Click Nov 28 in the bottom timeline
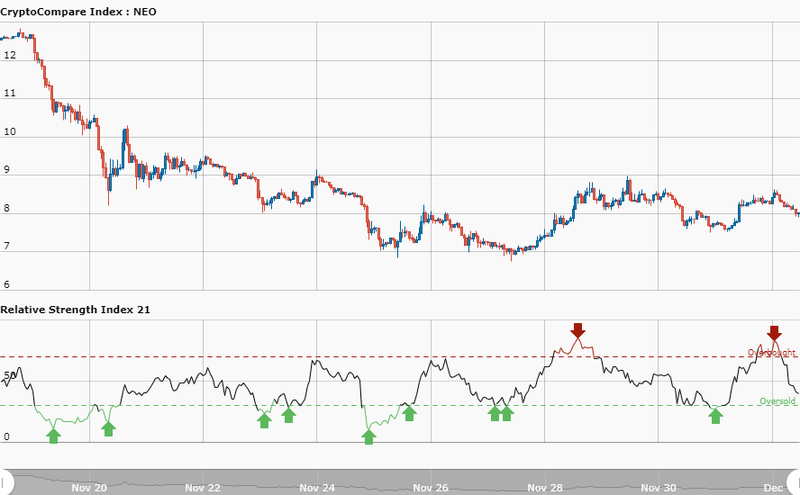This screenshot has width=800, height=495. click(x=545, y=488)
